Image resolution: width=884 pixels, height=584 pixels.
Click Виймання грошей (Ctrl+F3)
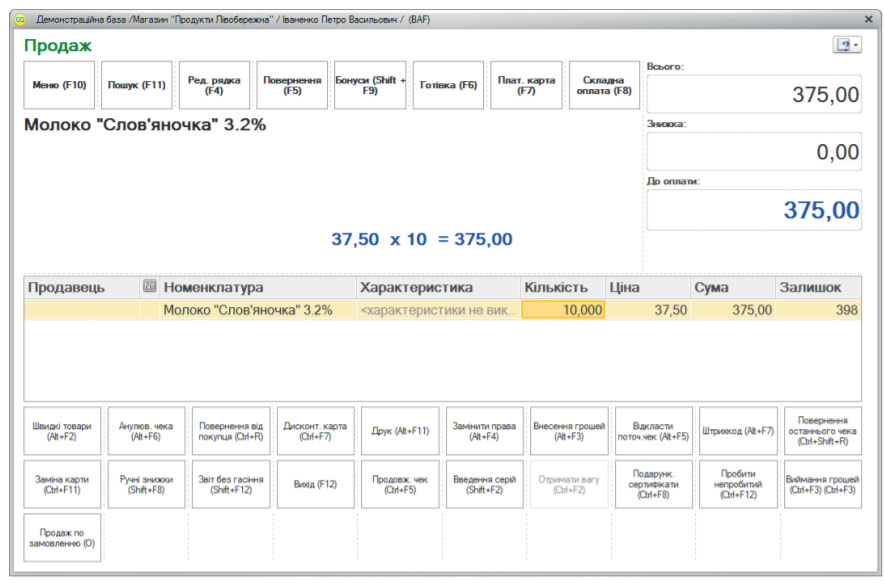click(823, 484)
